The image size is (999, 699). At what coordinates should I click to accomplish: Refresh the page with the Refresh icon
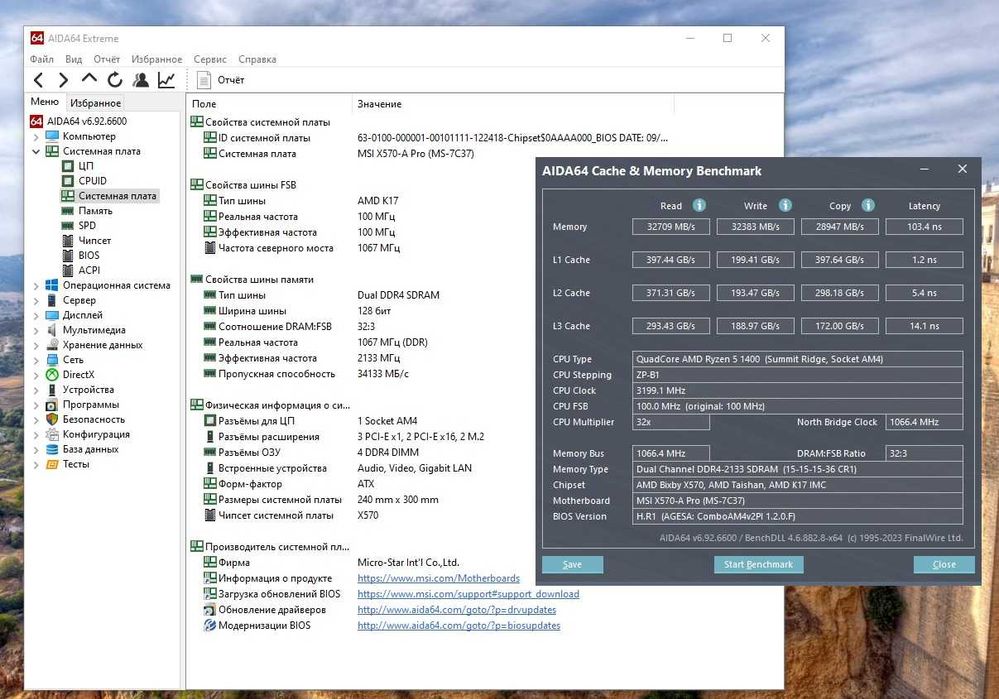tap(115, 80)
